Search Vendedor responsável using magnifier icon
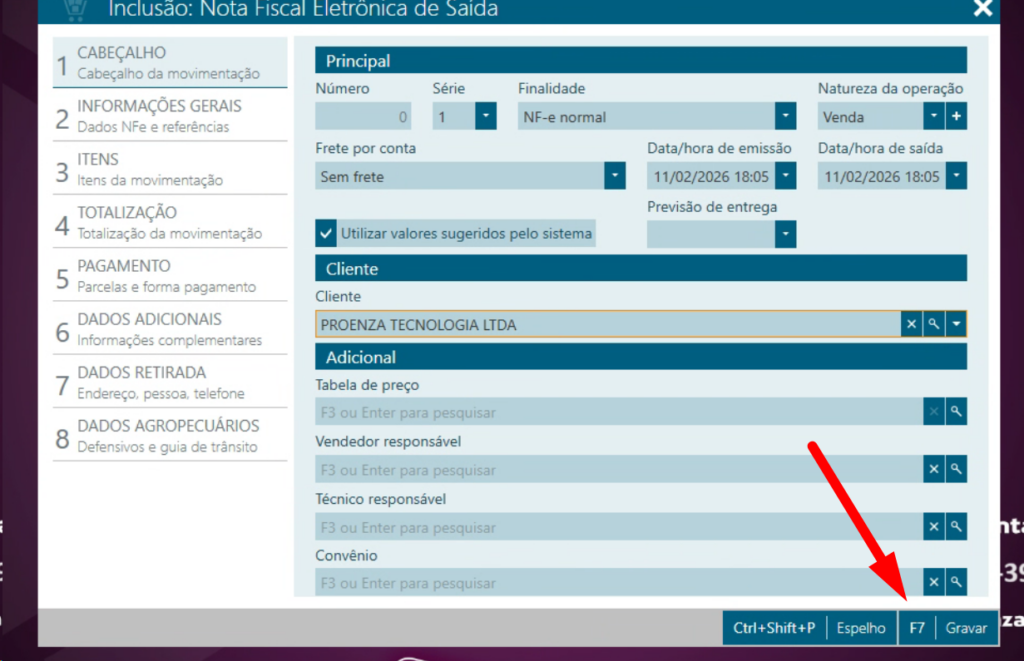Viewport: 1024px width, 661px height. click(956, 469)
